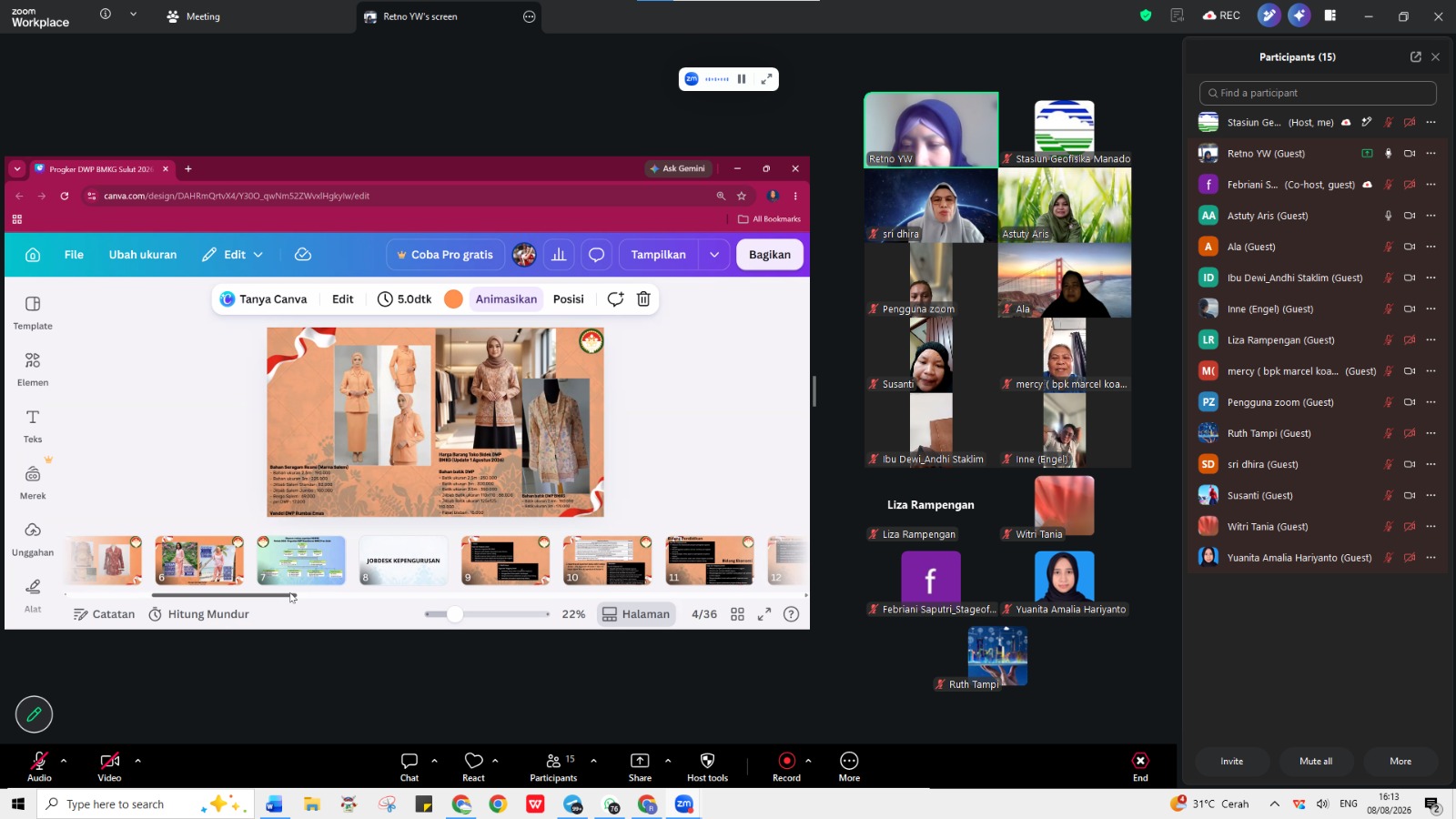Select the Teks tool in Canva
Viewport: 1456px width, 819px height.
coord(33,425)
